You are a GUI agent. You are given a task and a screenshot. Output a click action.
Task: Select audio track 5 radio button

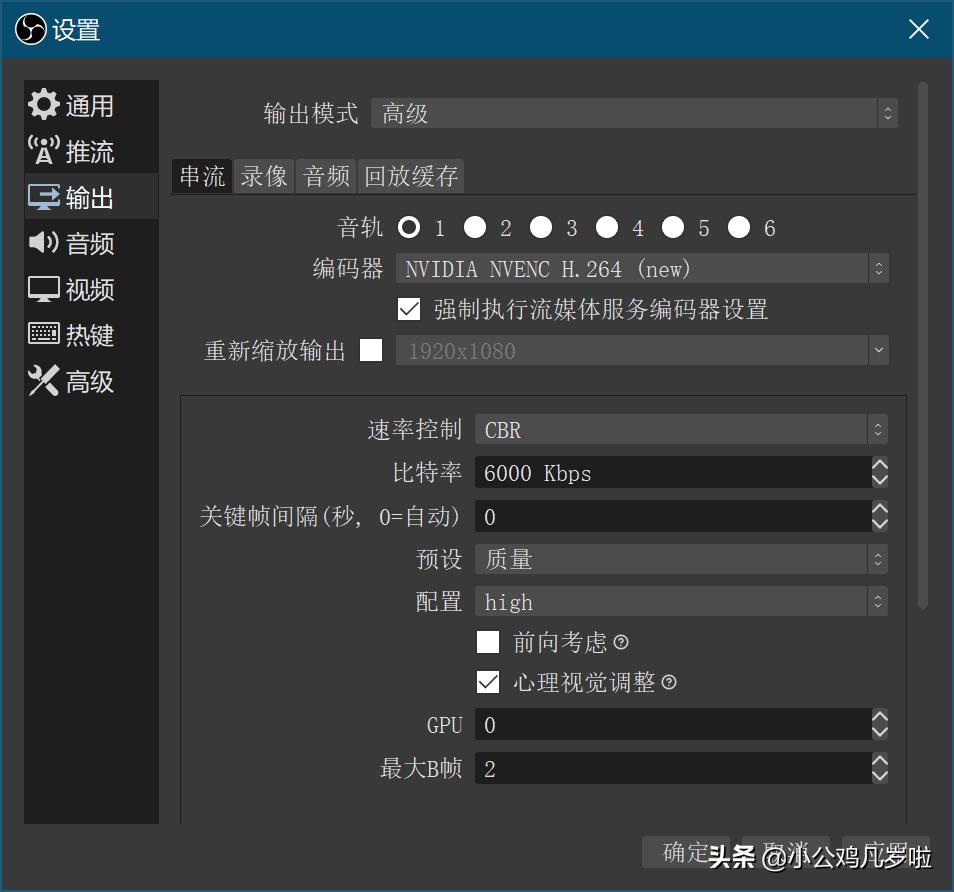coord(673,228)
